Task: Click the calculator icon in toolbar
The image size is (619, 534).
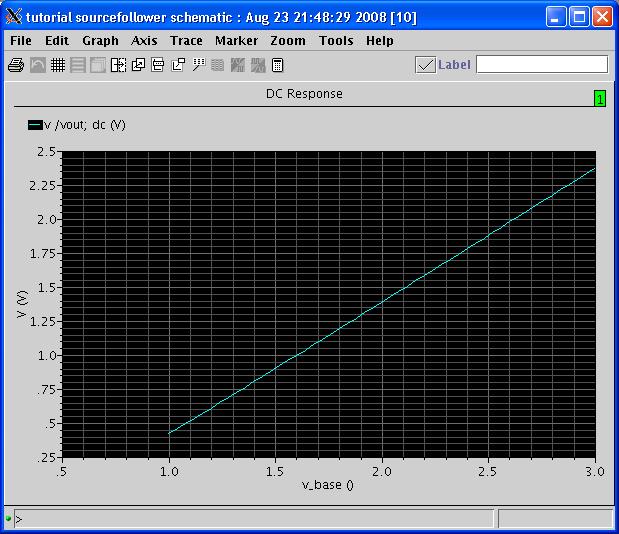Action: tap(278, 65)
